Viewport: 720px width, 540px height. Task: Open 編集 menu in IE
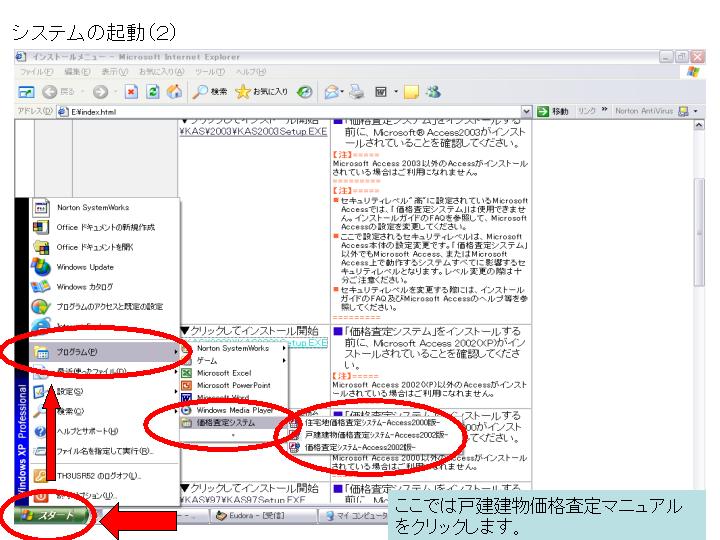pyautogui.click(x=77, y=72)
